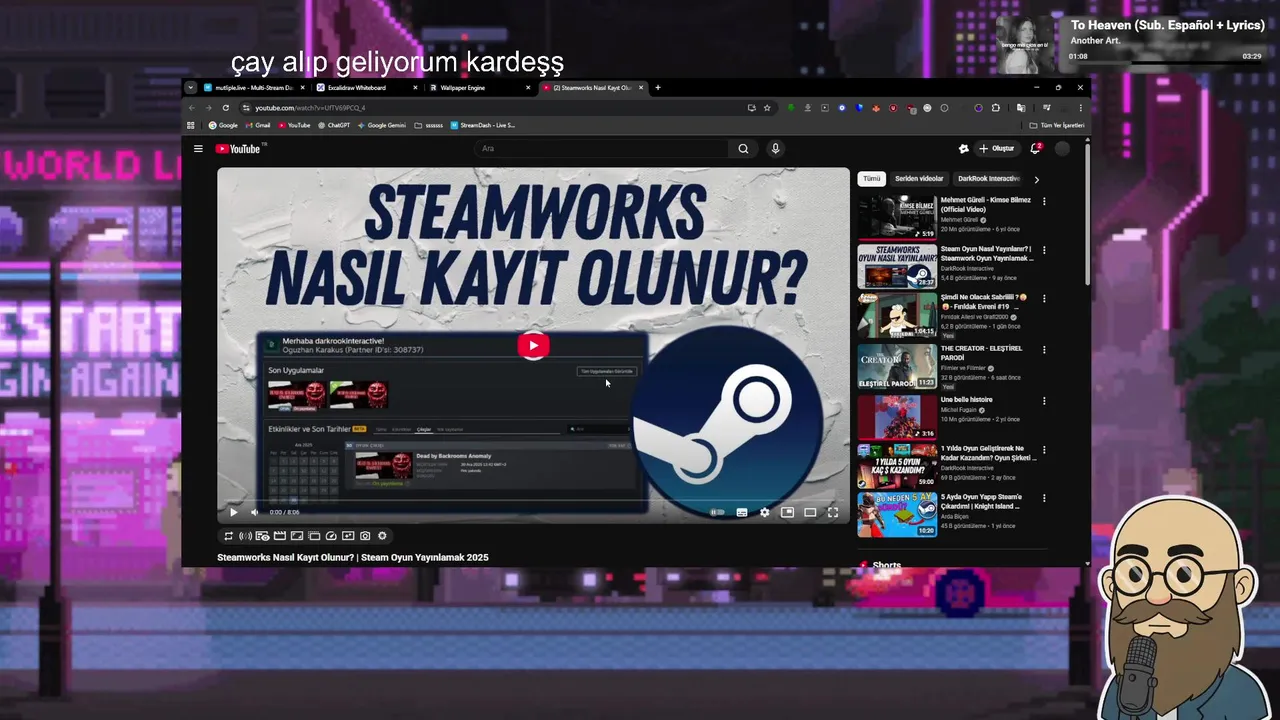This screenshot has width=1280, height=720.
Task: Open the extension gear icon below the player
Action: [x=382, y=536]
